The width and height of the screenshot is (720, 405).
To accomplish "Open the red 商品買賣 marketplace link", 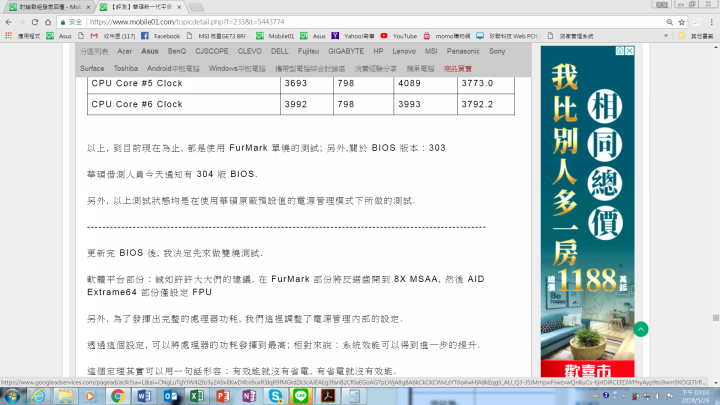I will pos(458,68).
